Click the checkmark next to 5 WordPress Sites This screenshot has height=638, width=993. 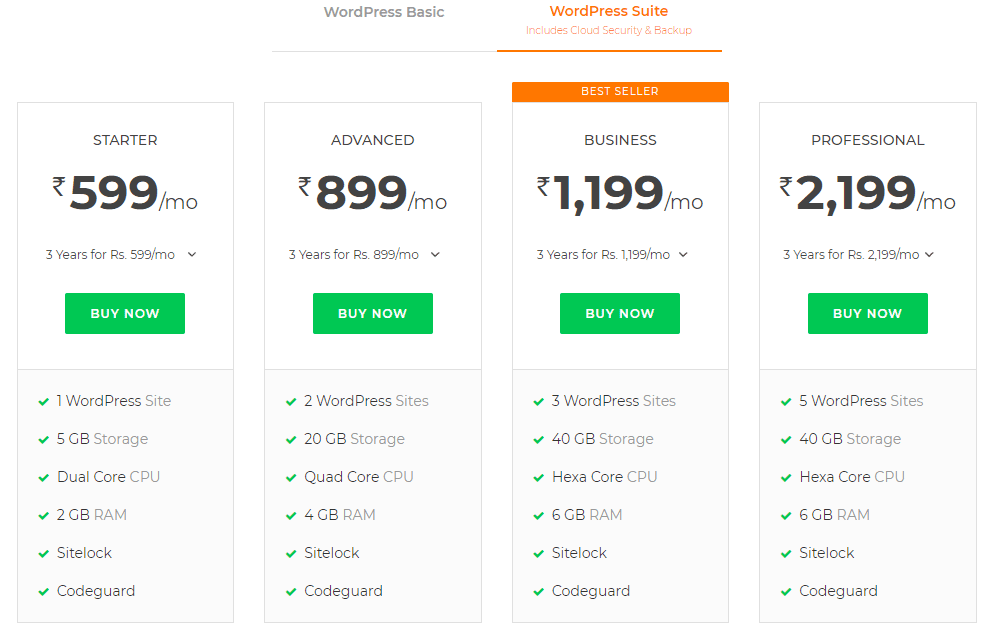coord(786,400)
